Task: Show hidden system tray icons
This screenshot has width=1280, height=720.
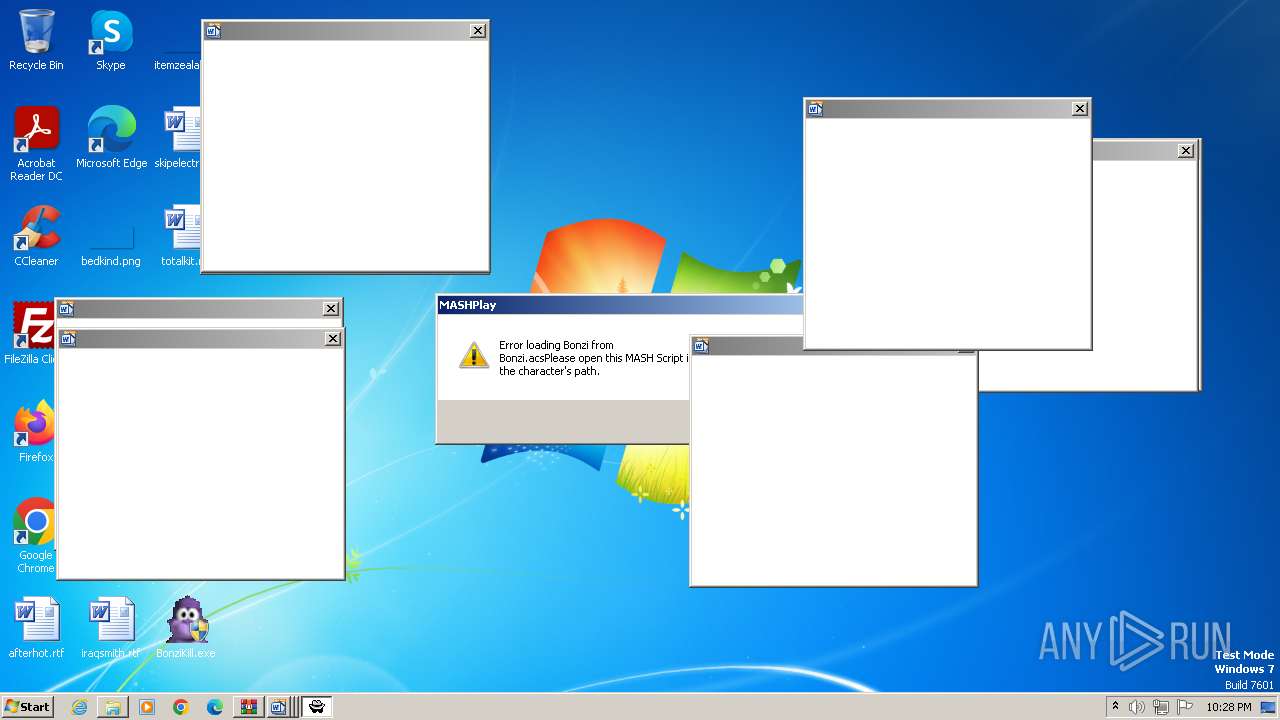Action: tap(1116, 707)
